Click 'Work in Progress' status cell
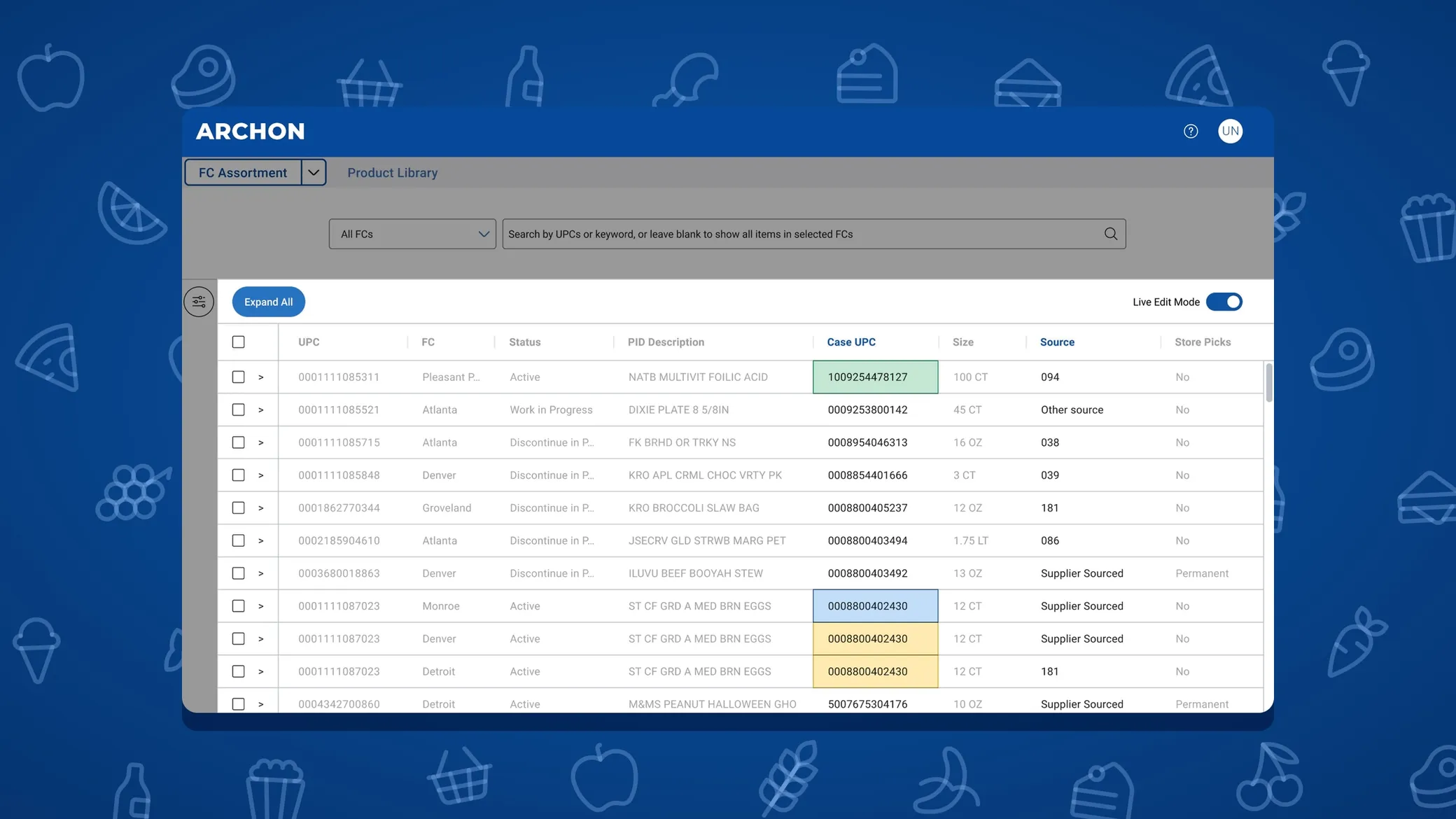Screen dimensions: 1456x819 (551, 409)
